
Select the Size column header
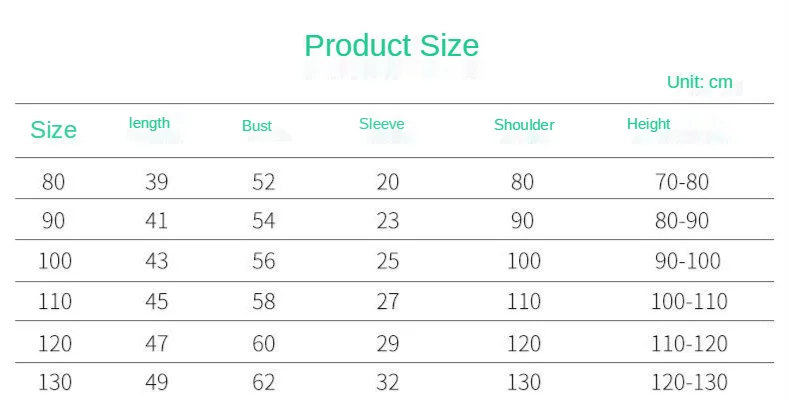[x=53, y=130]
